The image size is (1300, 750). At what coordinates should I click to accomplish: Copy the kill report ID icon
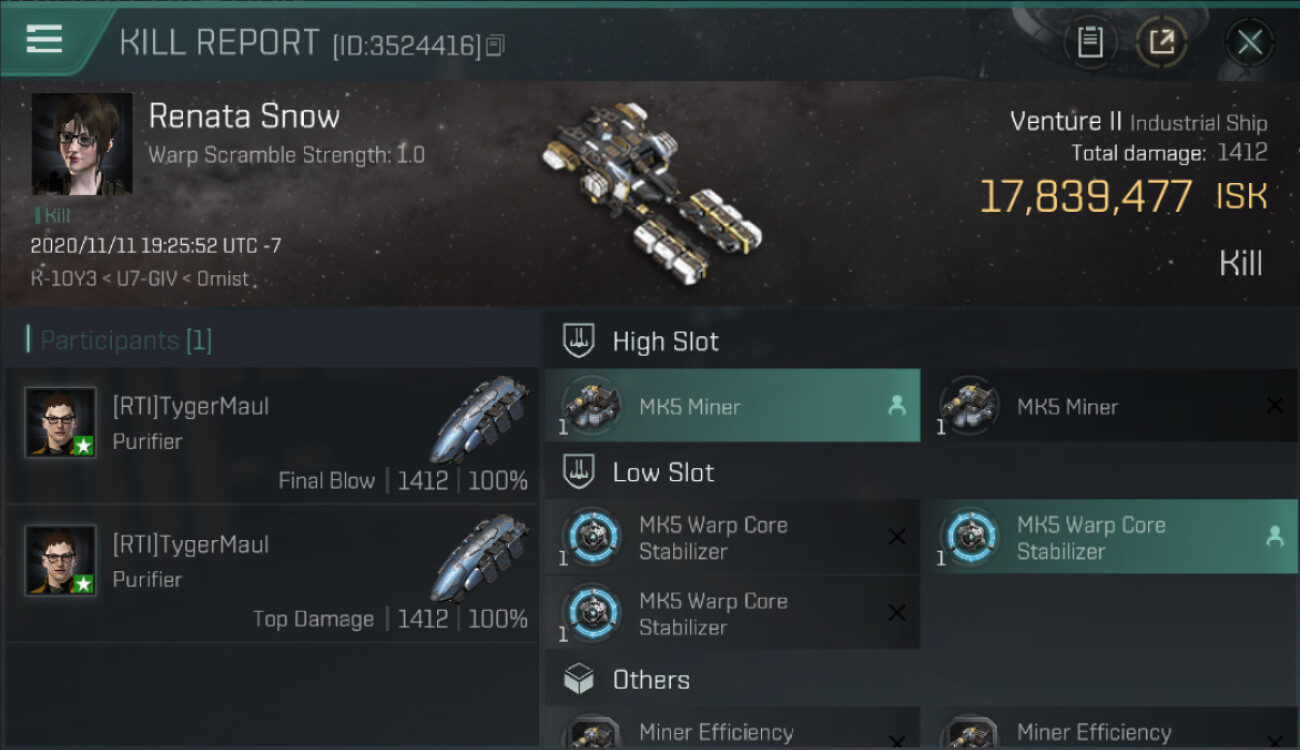[495, 45]
